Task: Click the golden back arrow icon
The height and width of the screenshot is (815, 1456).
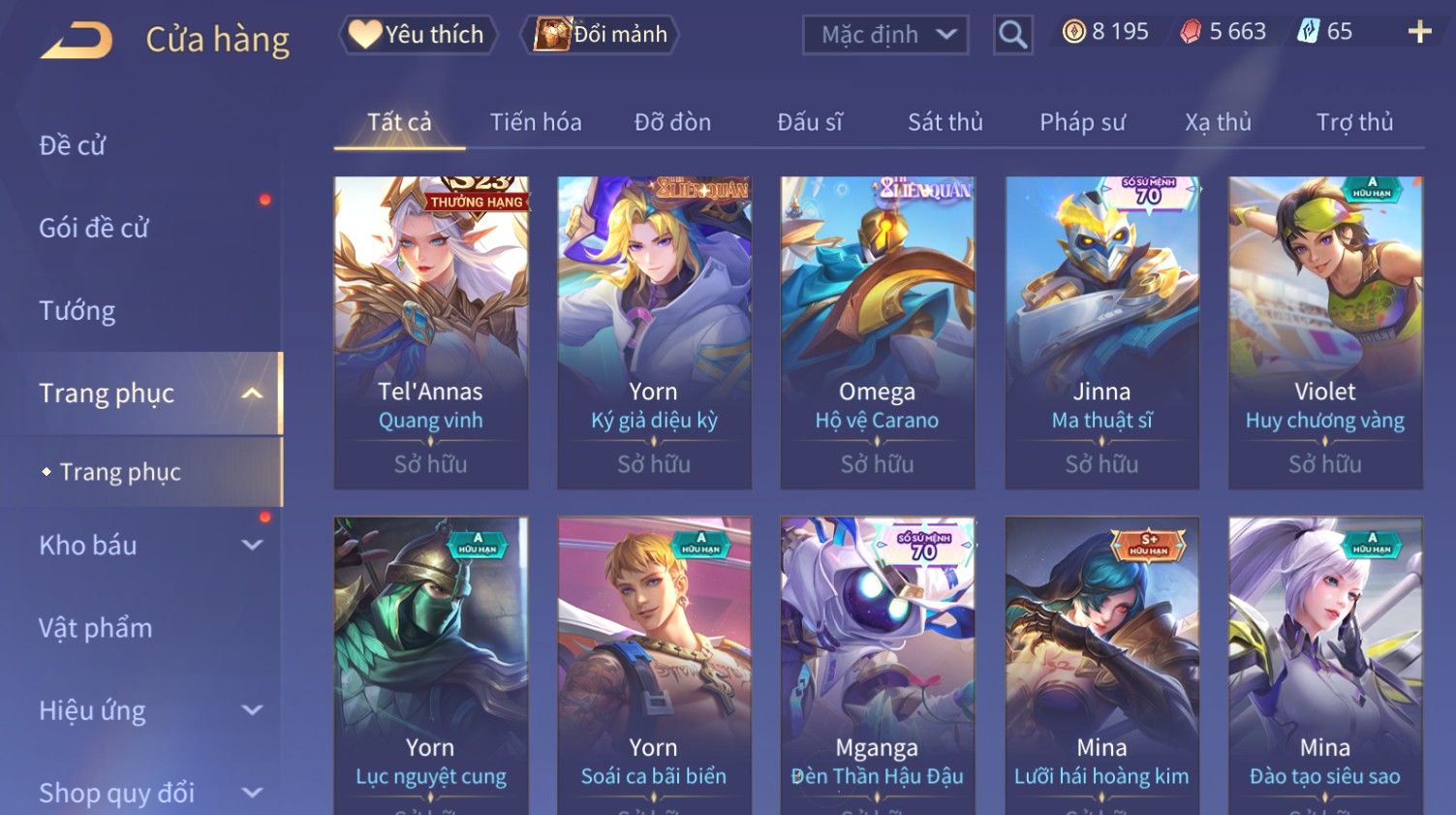Action: pyautogui.click(x=77, y=41)
